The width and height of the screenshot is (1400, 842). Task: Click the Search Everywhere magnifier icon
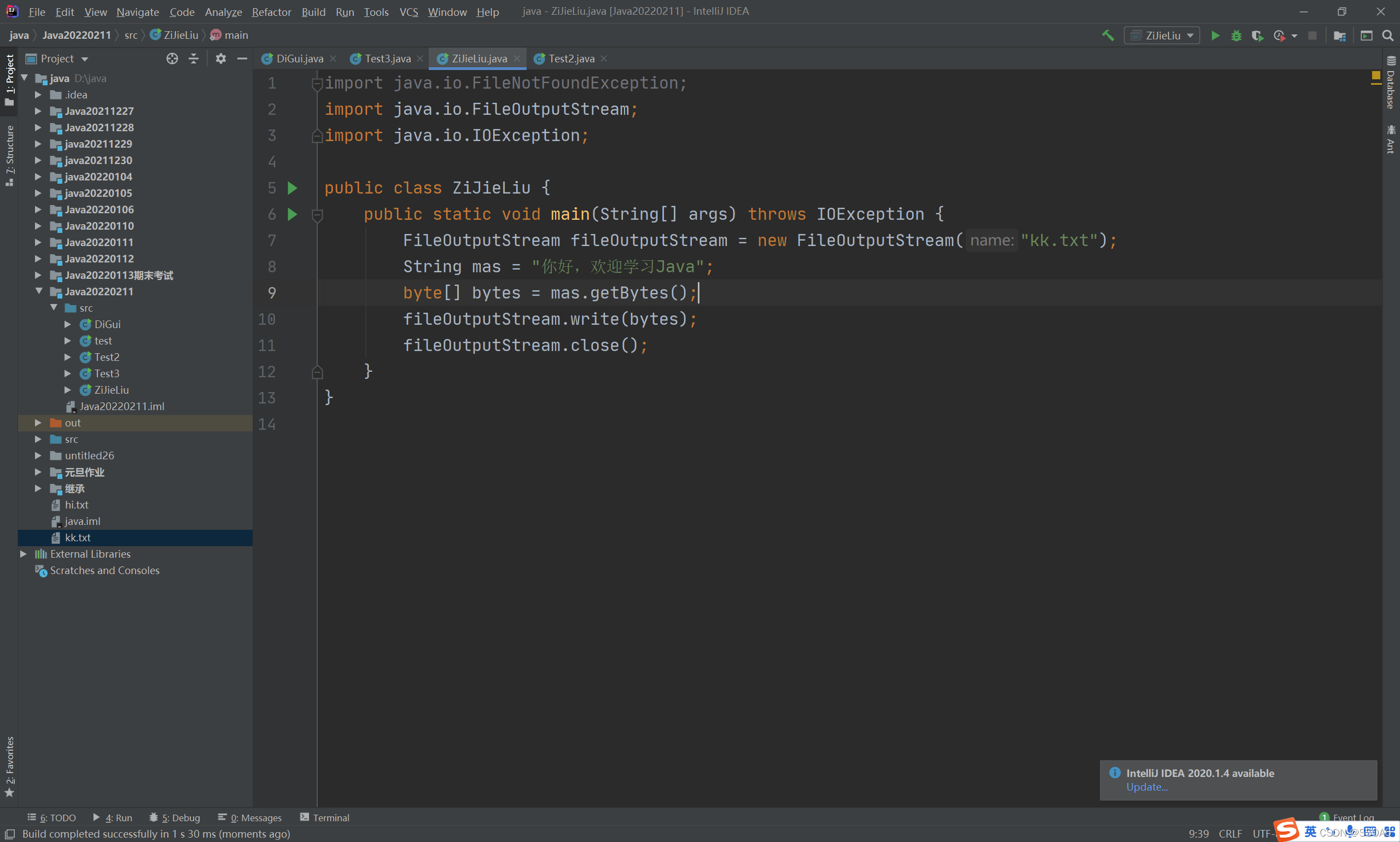1387,35
